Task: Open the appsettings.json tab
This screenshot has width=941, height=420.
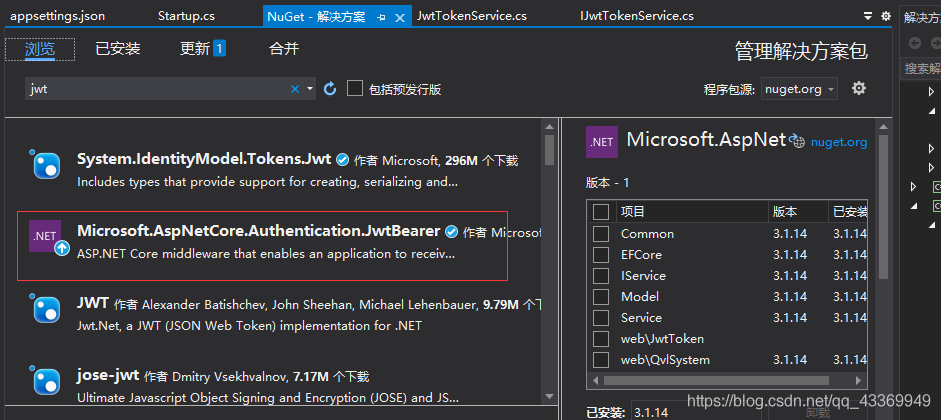Action: [x=58, y=16]
